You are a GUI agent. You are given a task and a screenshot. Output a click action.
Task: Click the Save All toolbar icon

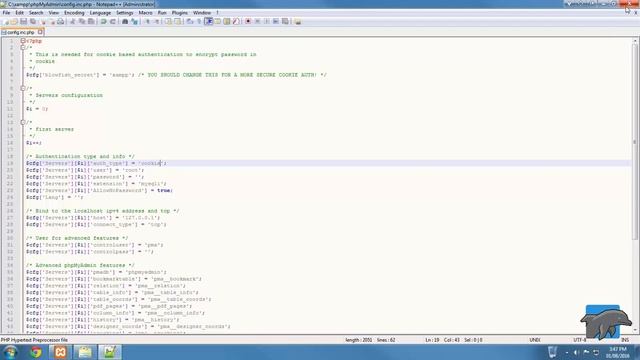point(33,21)
